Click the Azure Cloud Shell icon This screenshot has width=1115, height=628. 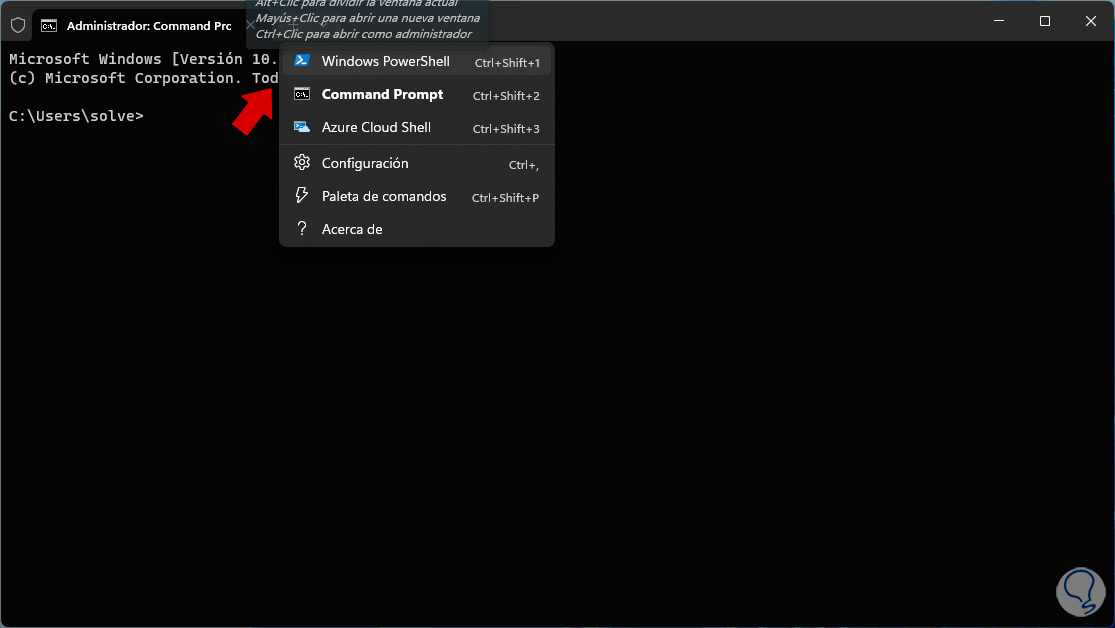302,127
